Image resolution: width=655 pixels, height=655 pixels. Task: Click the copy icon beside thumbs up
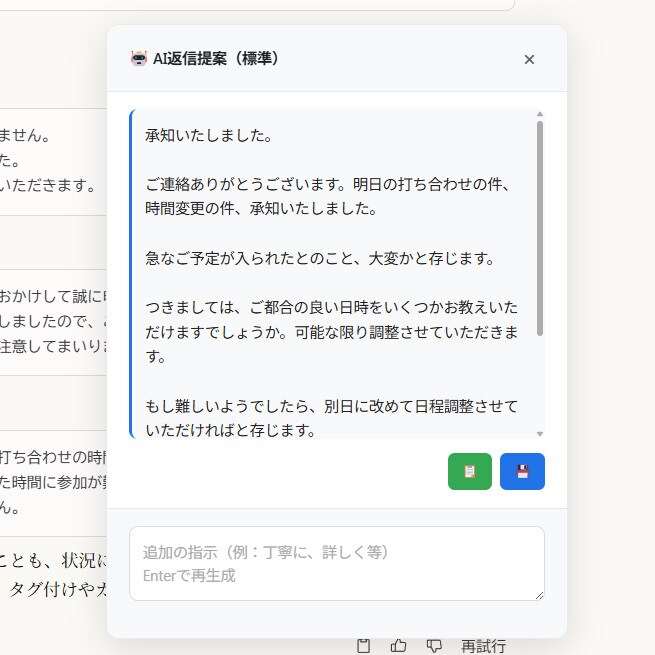click(363, 646)
